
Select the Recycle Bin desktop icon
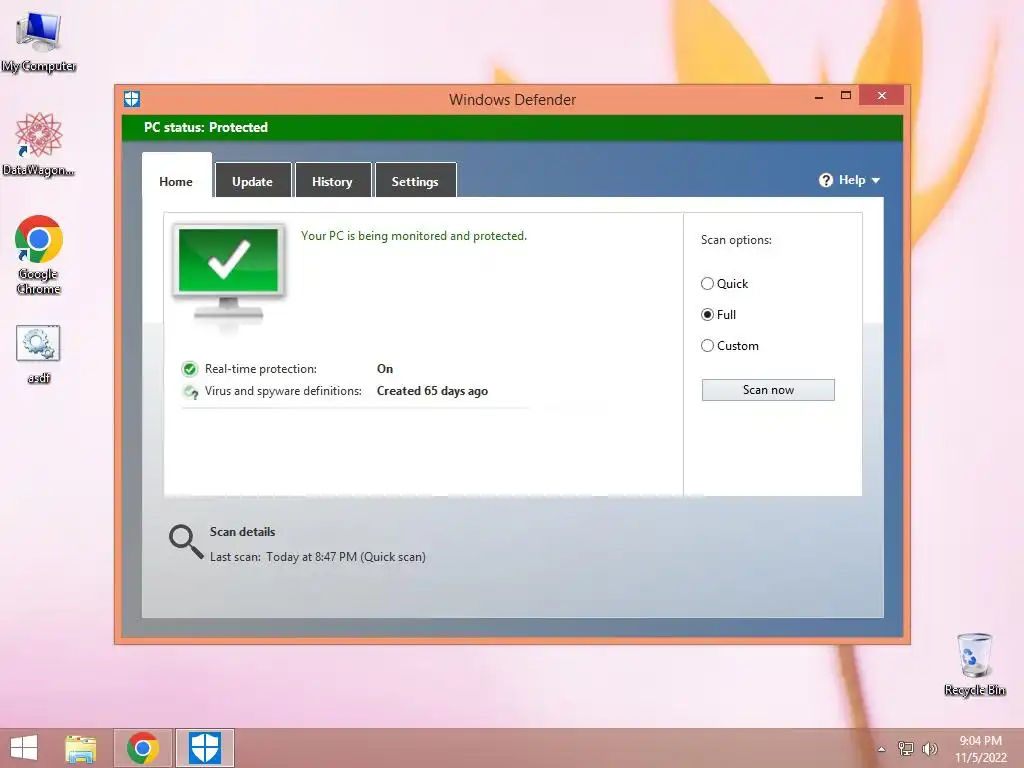pos(974,664)
